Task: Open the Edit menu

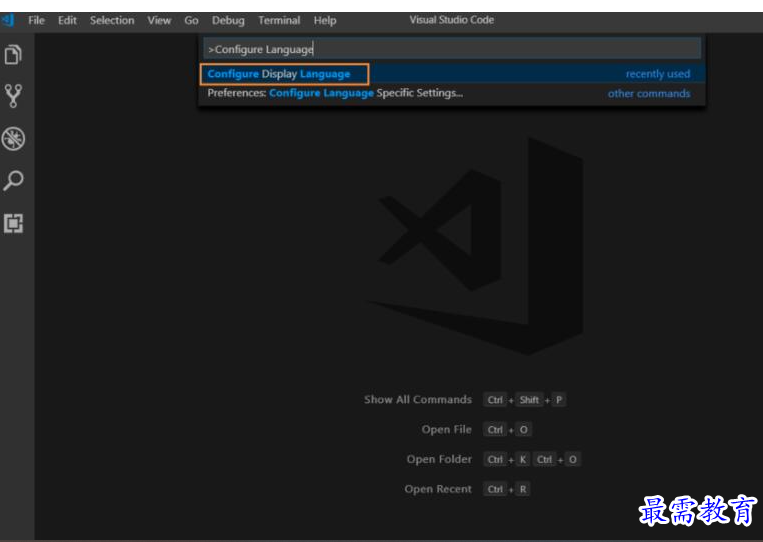Action: click(67, 20)
